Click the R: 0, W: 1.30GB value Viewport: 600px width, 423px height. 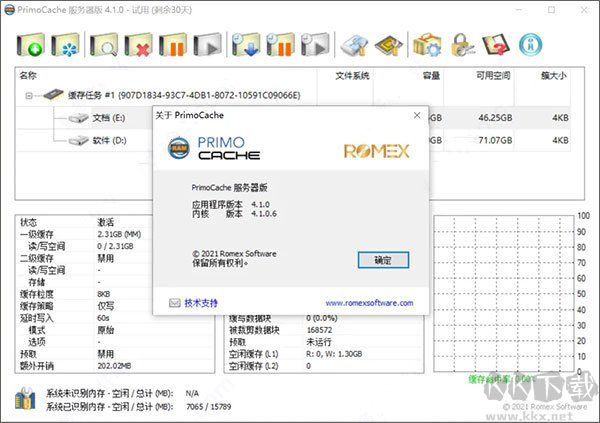(x=334, y=354)
